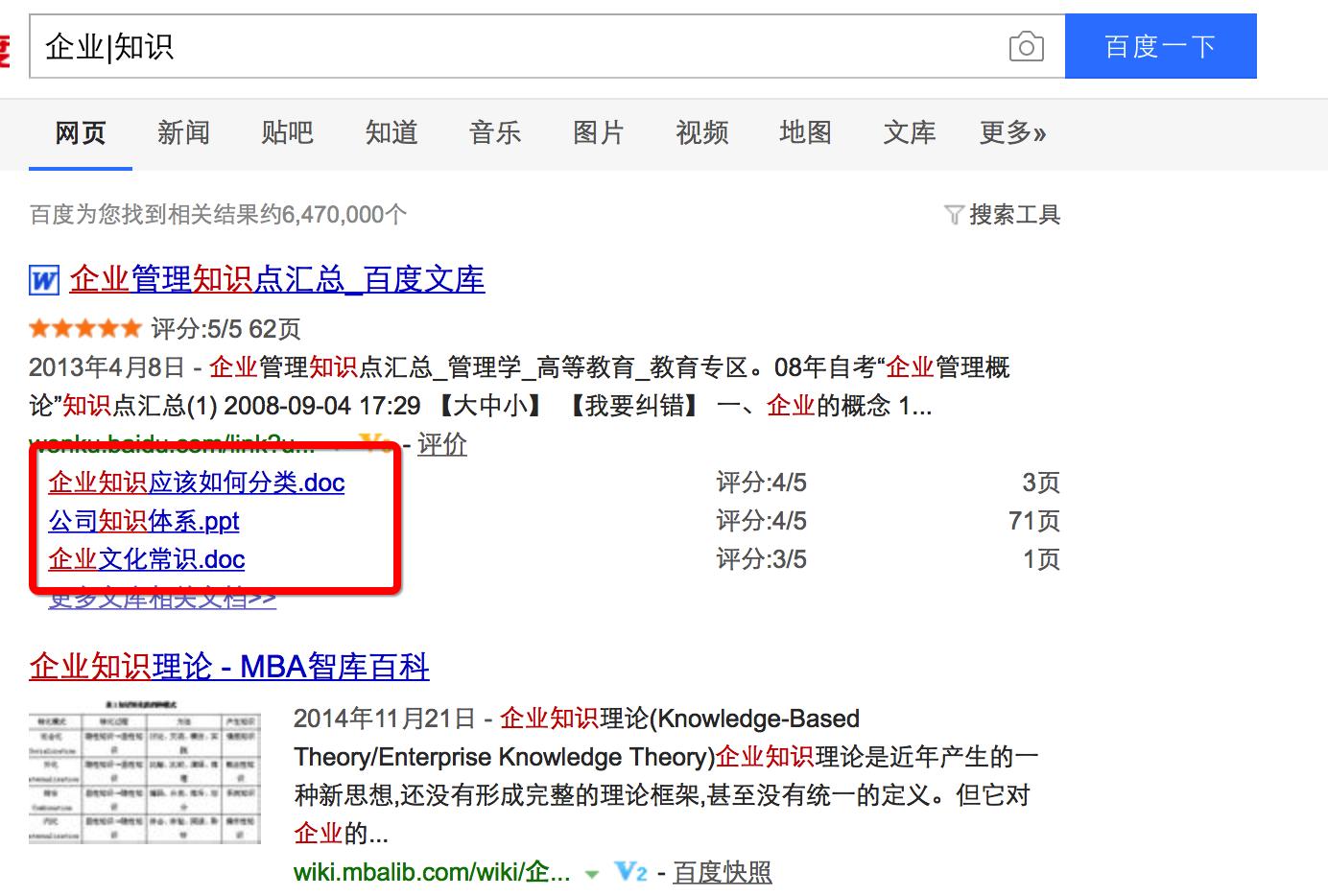This screenshot has width=1328, height=896.
Task: Click the five-star rating under the first result
Action: 84,328
